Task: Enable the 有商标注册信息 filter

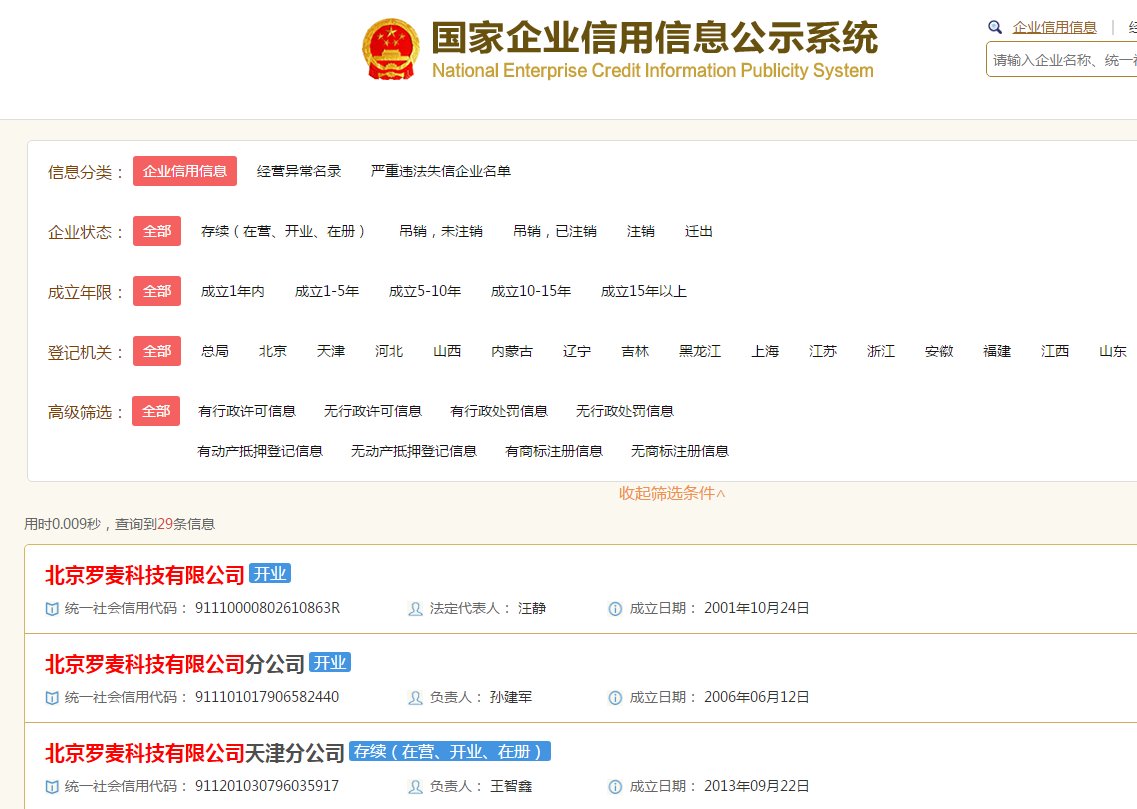Action: point(553,451)
